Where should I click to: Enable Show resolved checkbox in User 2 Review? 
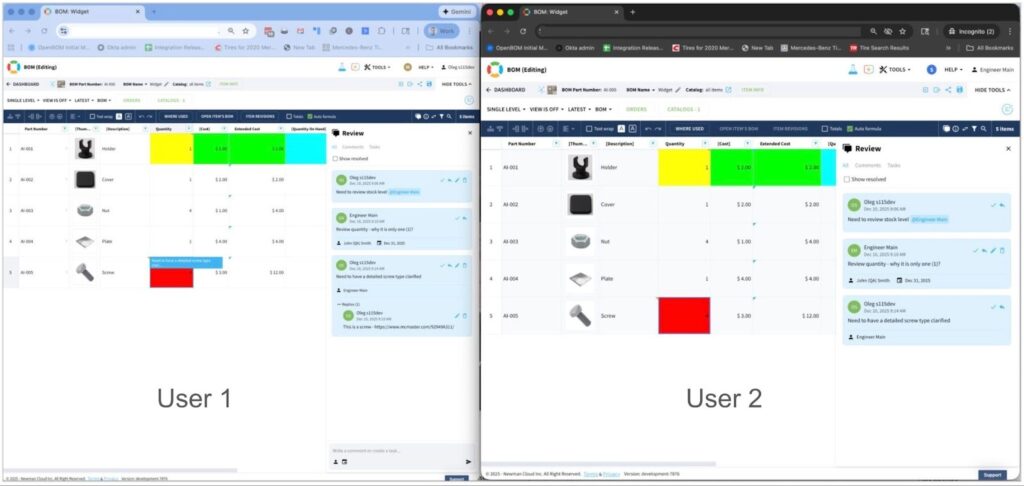point(847,179)
